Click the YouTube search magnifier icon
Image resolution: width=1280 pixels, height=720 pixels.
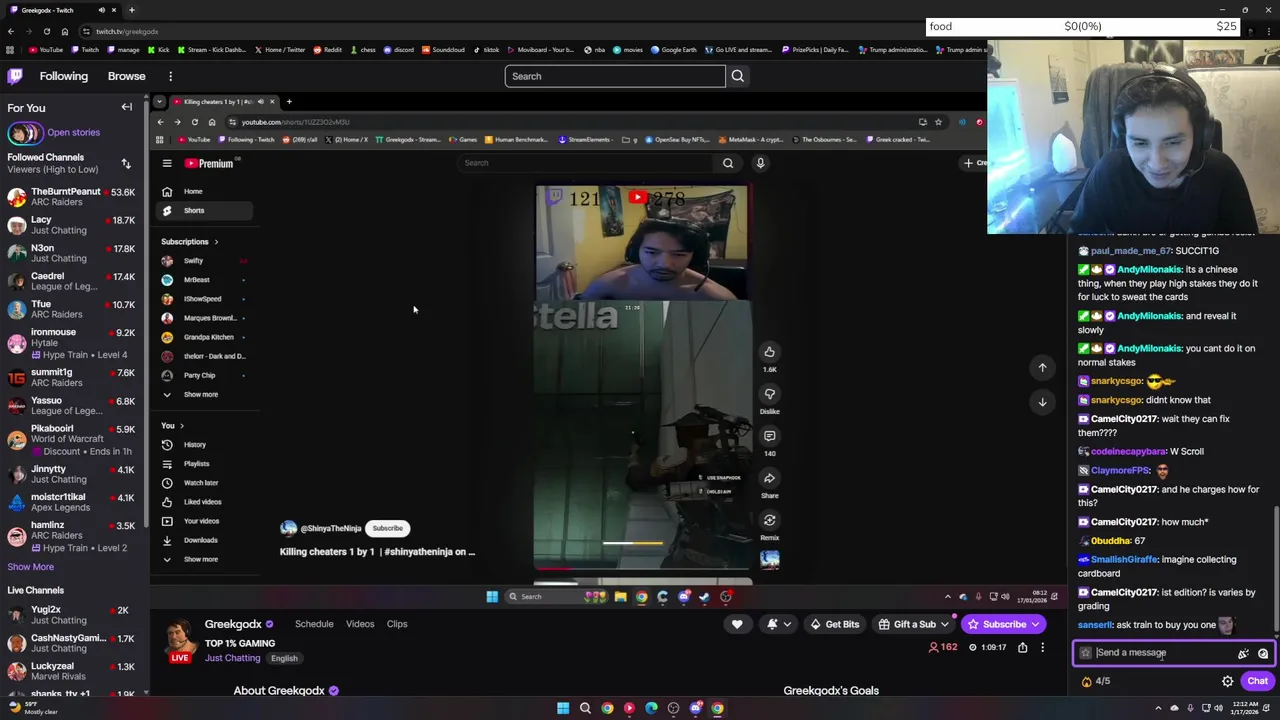pyautogui.click(x=728, y=163)
